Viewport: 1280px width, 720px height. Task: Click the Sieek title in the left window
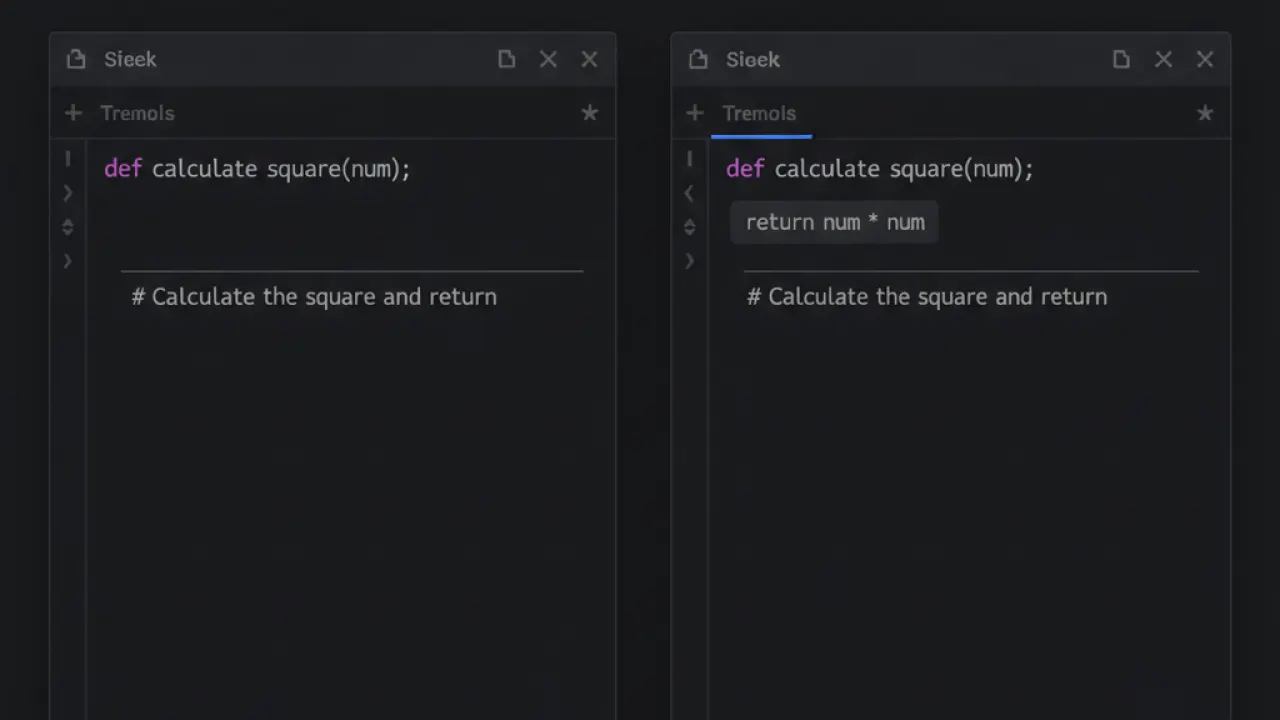130,59
